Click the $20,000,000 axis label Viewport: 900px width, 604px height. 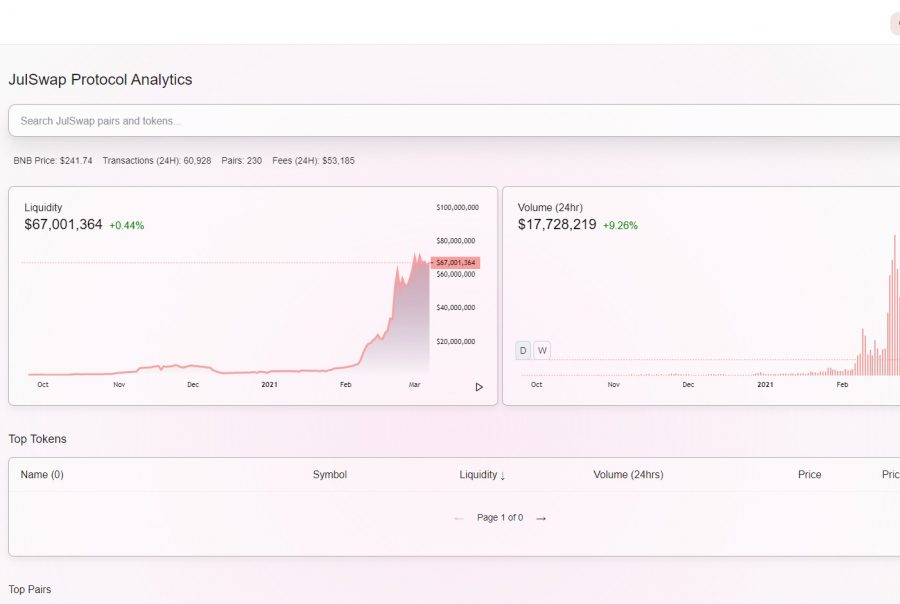[x=456, y=342]
